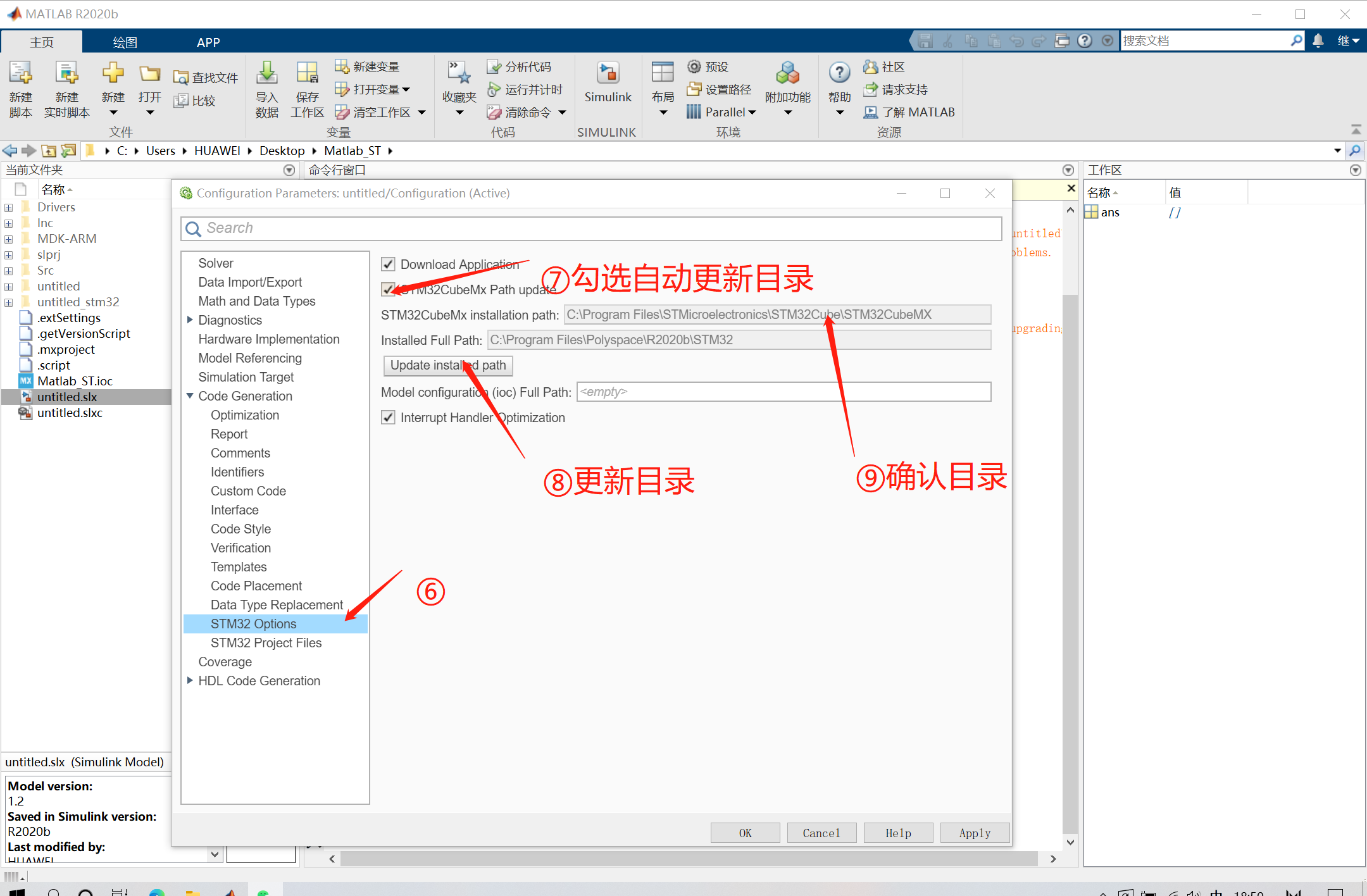
Task: Click the 比较 compare icon
Action: point(181,101)
